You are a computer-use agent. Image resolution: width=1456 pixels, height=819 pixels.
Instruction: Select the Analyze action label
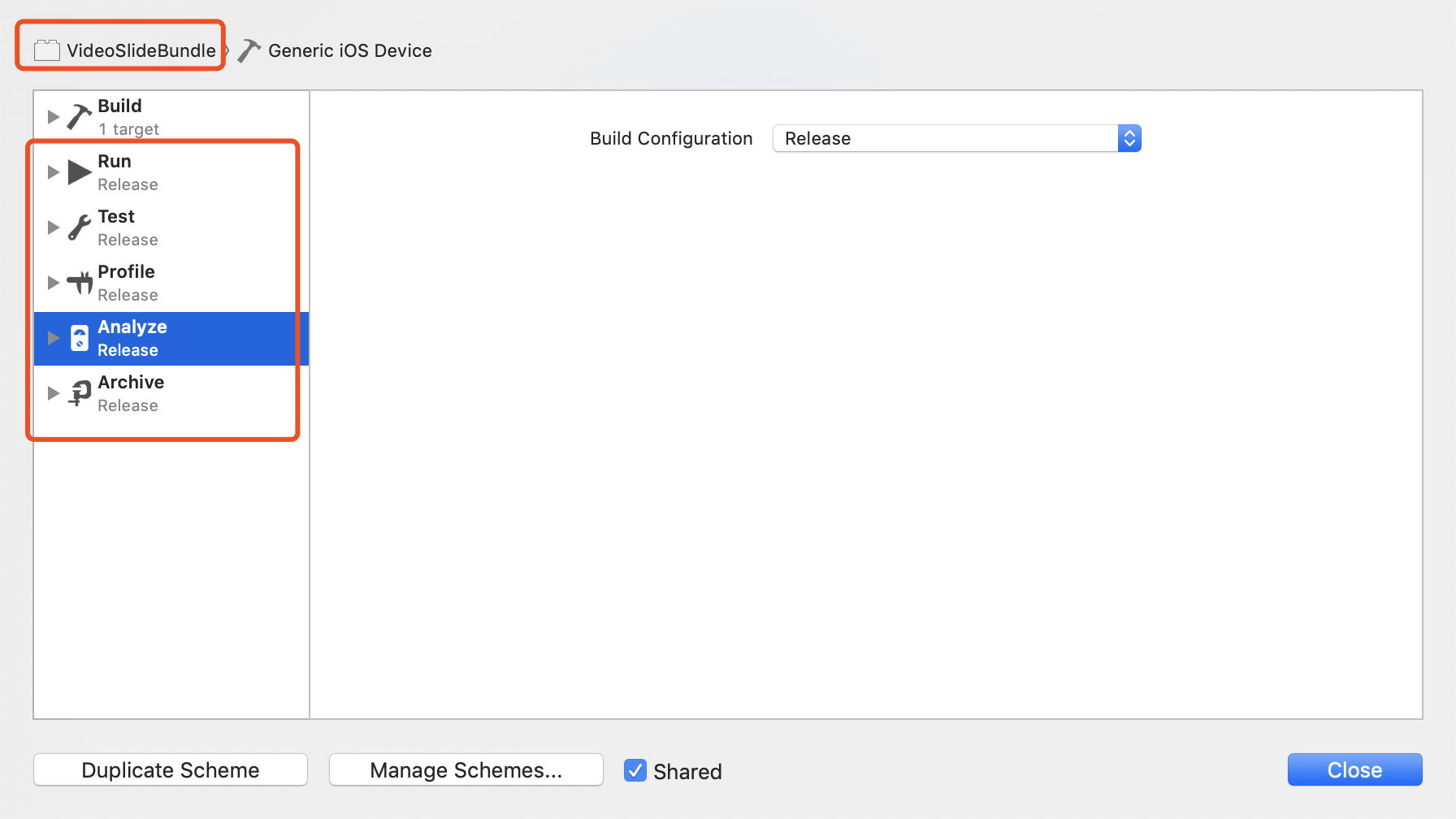132,327
